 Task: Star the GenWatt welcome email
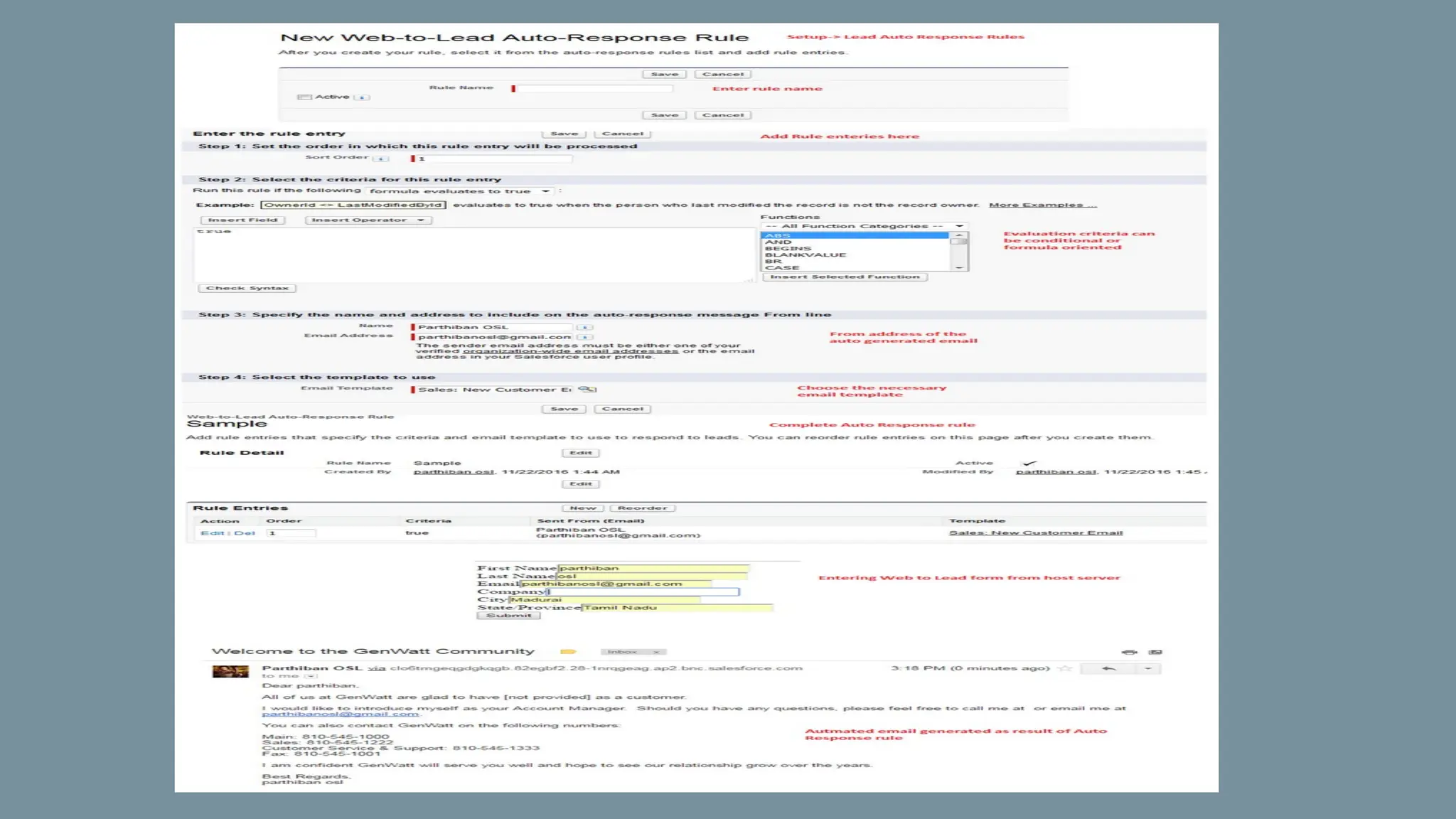[1065, 668]
